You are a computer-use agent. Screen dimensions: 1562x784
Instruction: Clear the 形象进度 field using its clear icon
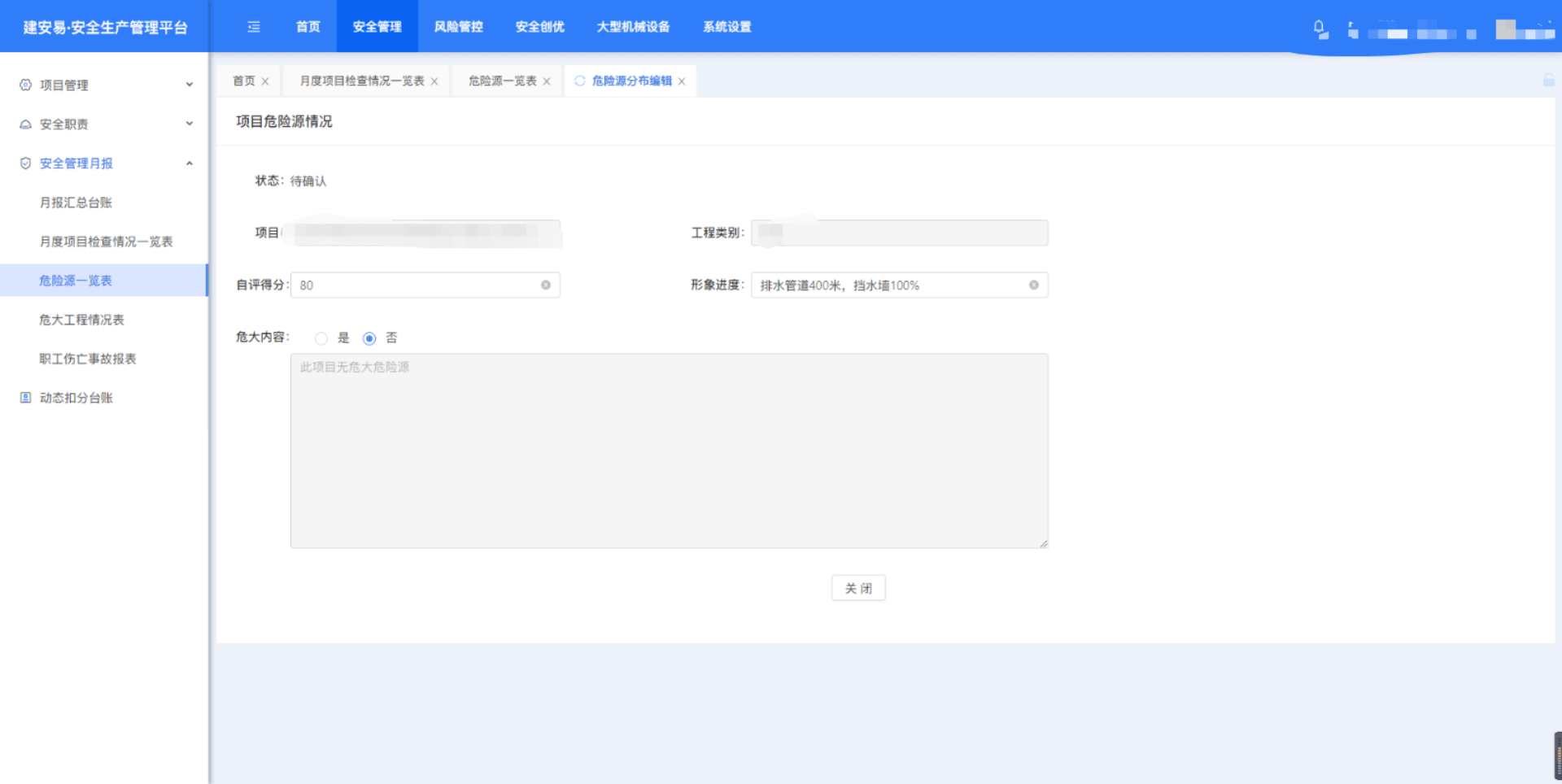(1033, 285)
